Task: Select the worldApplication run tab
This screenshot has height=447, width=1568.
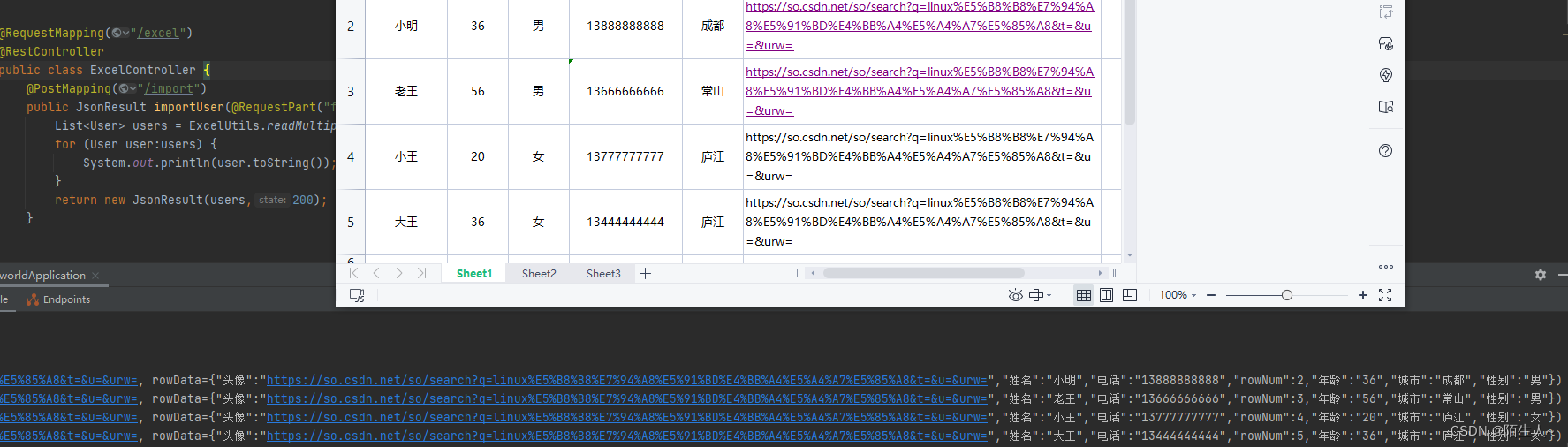Action: click(42, 276)
